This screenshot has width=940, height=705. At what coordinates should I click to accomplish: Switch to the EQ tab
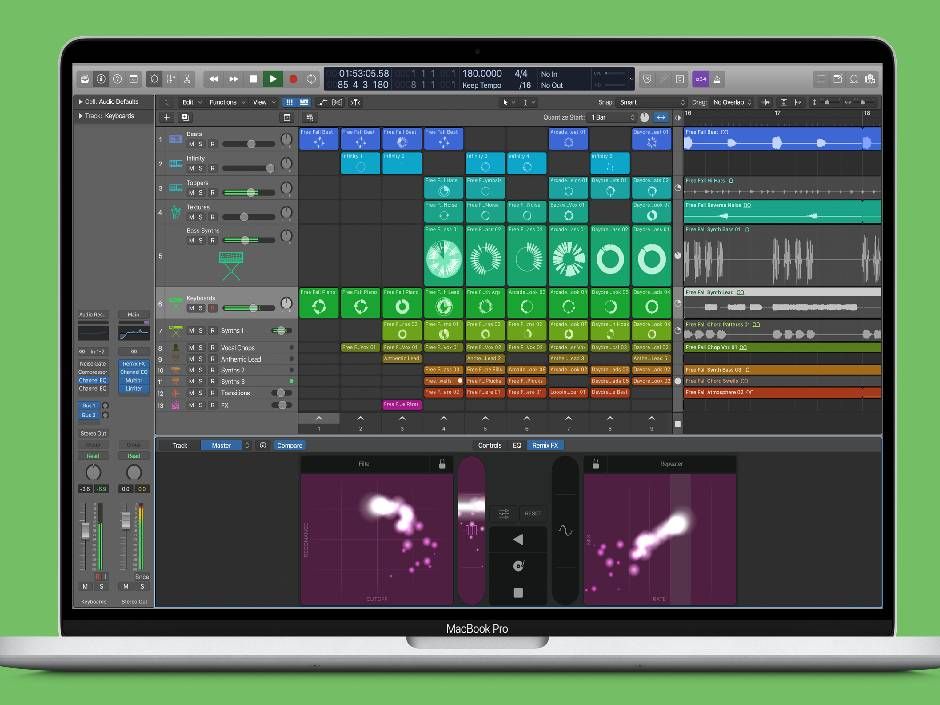tap(517, 445)
